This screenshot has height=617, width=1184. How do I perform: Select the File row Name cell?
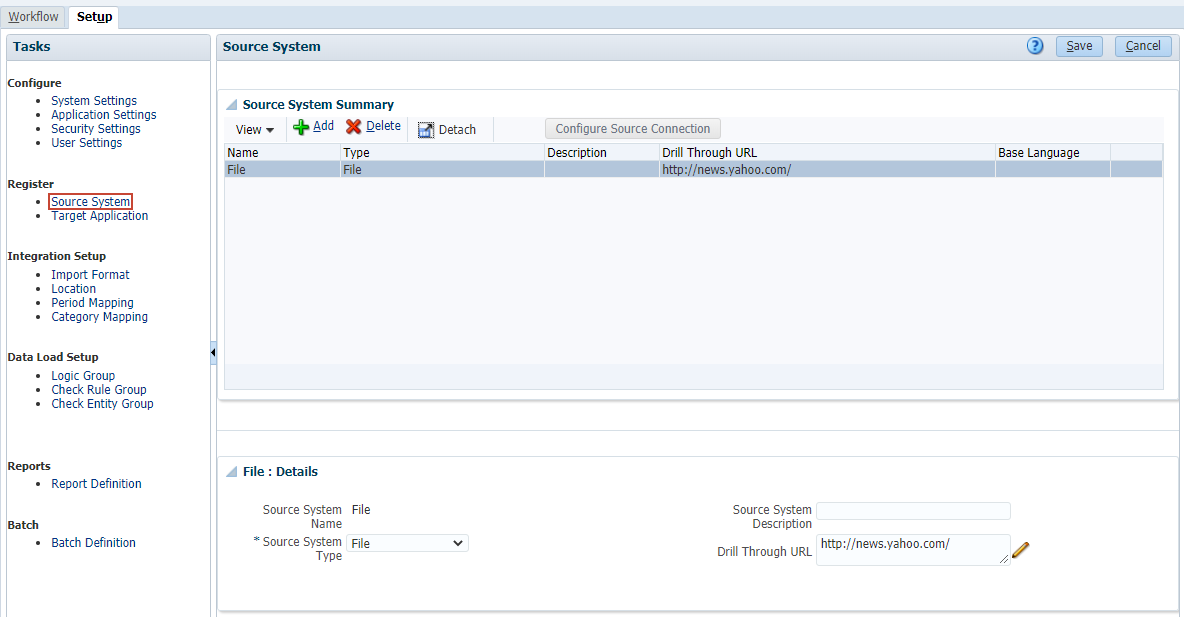[282, 170]
